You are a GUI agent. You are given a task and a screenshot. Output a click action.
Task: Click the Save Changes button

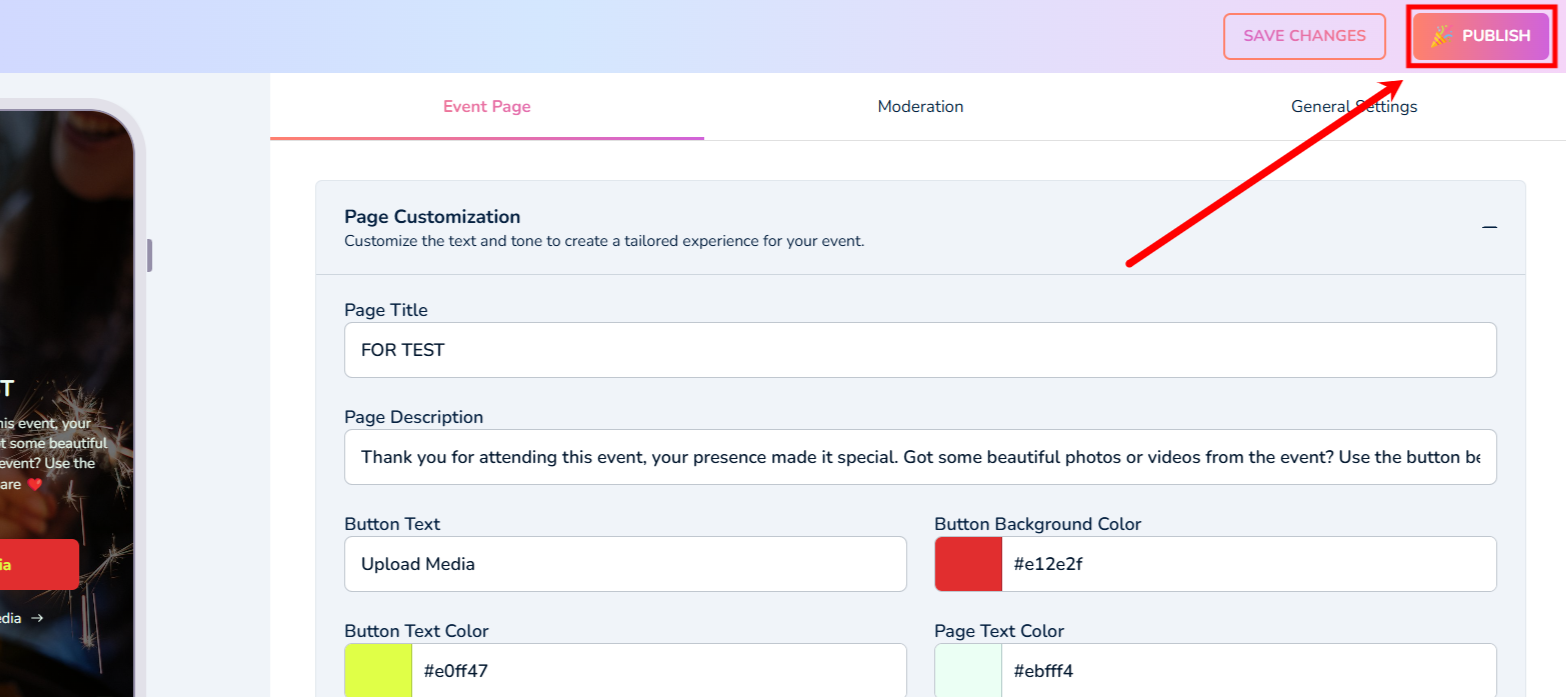(1304, 36)
